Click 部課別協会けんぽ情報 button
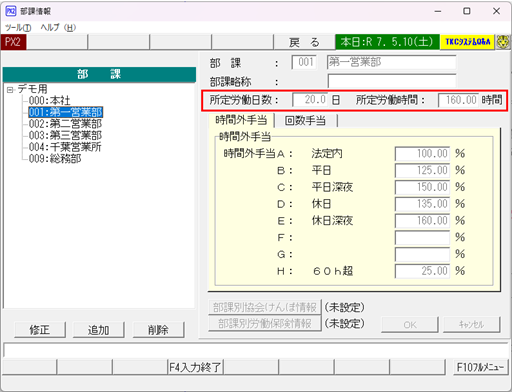This screenshot has height=392, width=512. click(265, 307)
